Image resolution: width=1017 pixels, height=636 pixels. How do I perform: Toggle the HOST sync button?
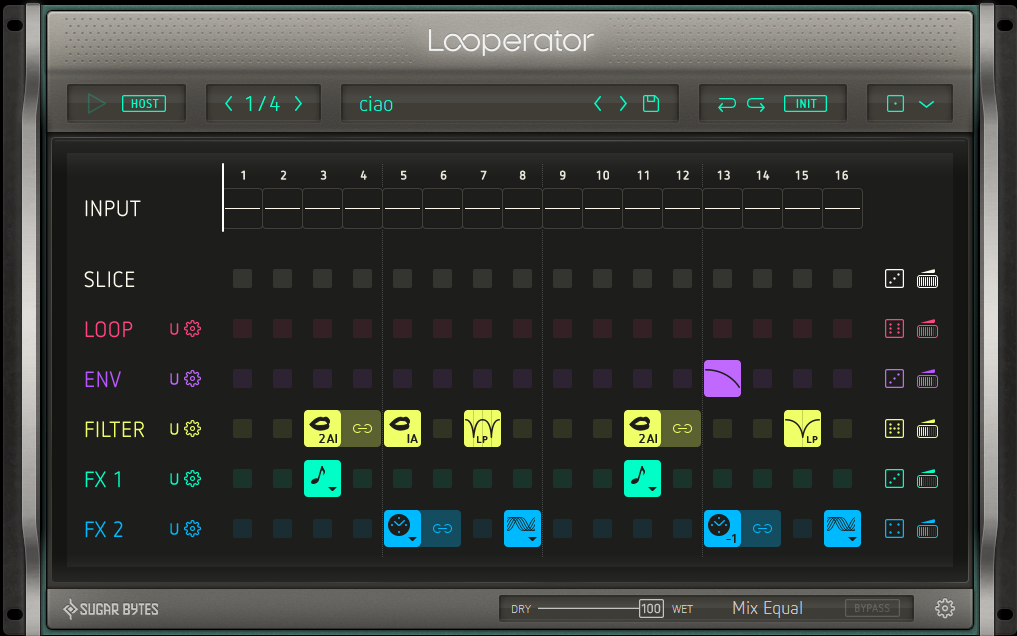(144, 103)
